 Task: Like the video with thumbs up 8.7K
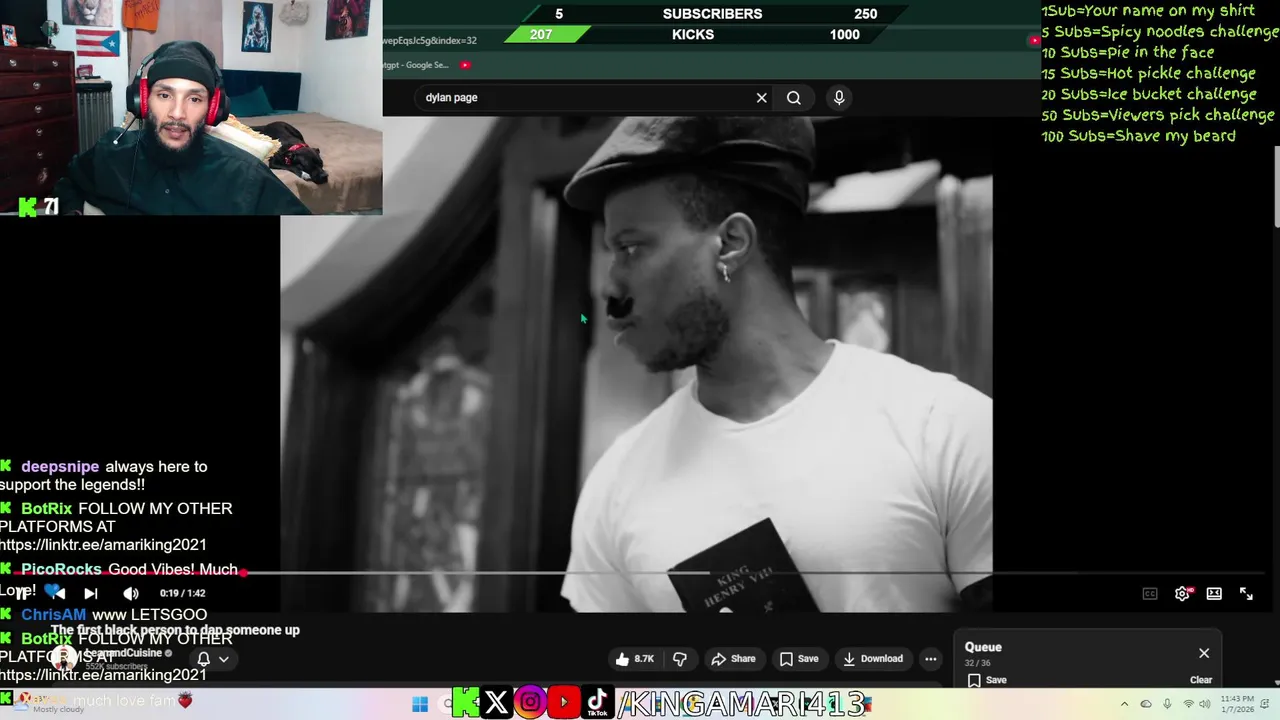634,659
